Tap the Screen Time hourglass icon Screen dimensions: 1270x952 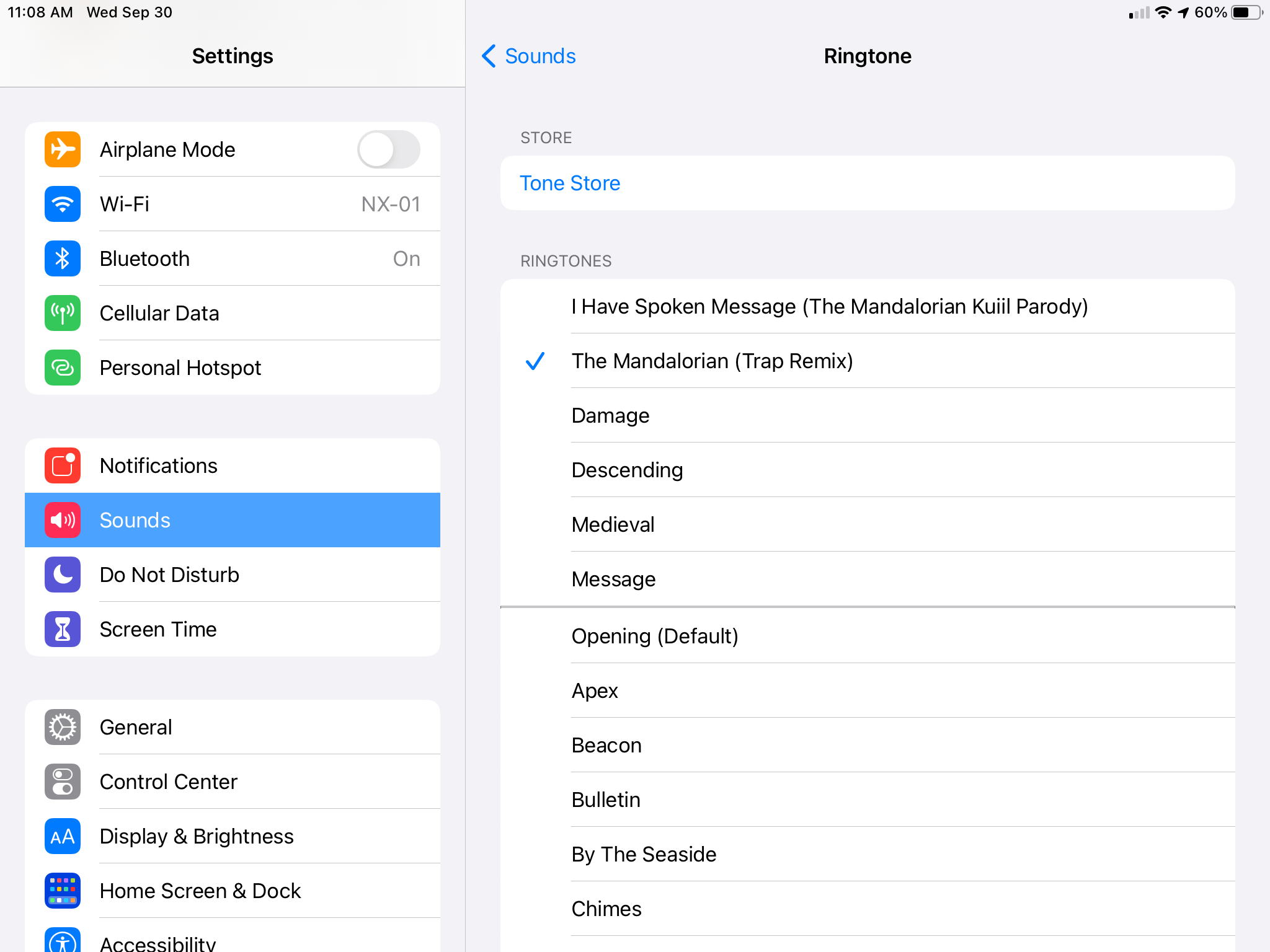(63, 629)
